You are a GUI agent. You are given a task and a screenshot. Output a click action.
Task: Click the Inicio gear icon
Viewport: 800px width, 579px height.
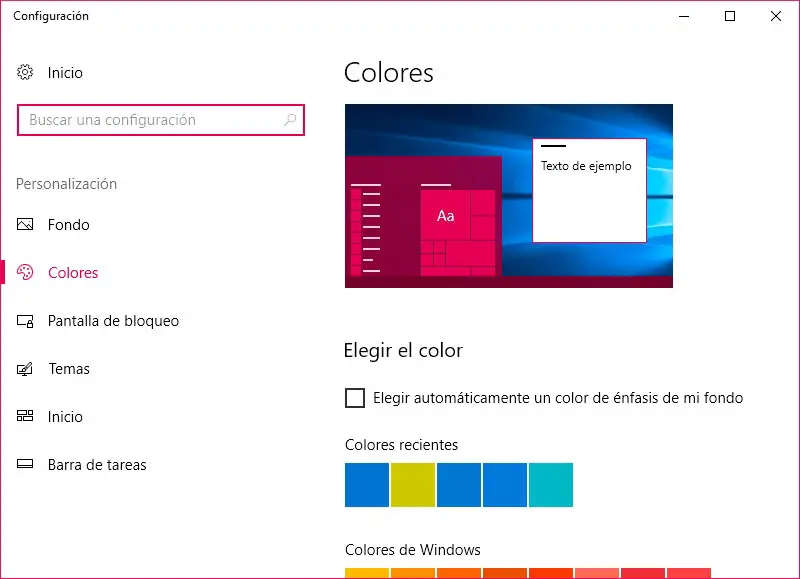coord(26,73)
